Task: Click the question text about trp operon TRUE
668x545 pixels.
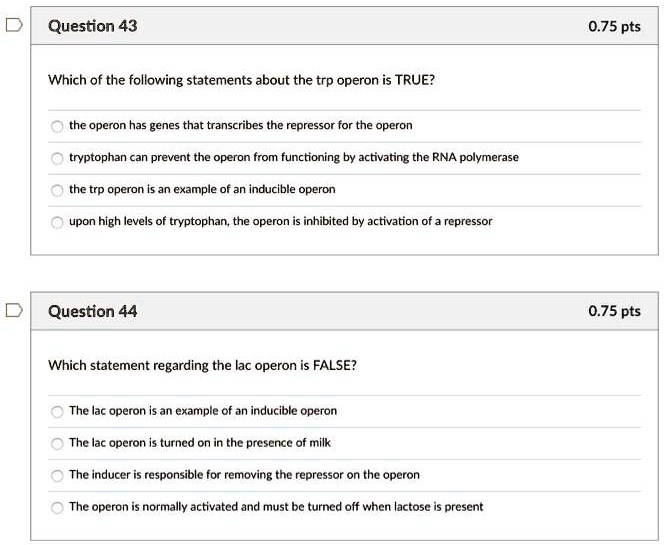Action: 241,80
